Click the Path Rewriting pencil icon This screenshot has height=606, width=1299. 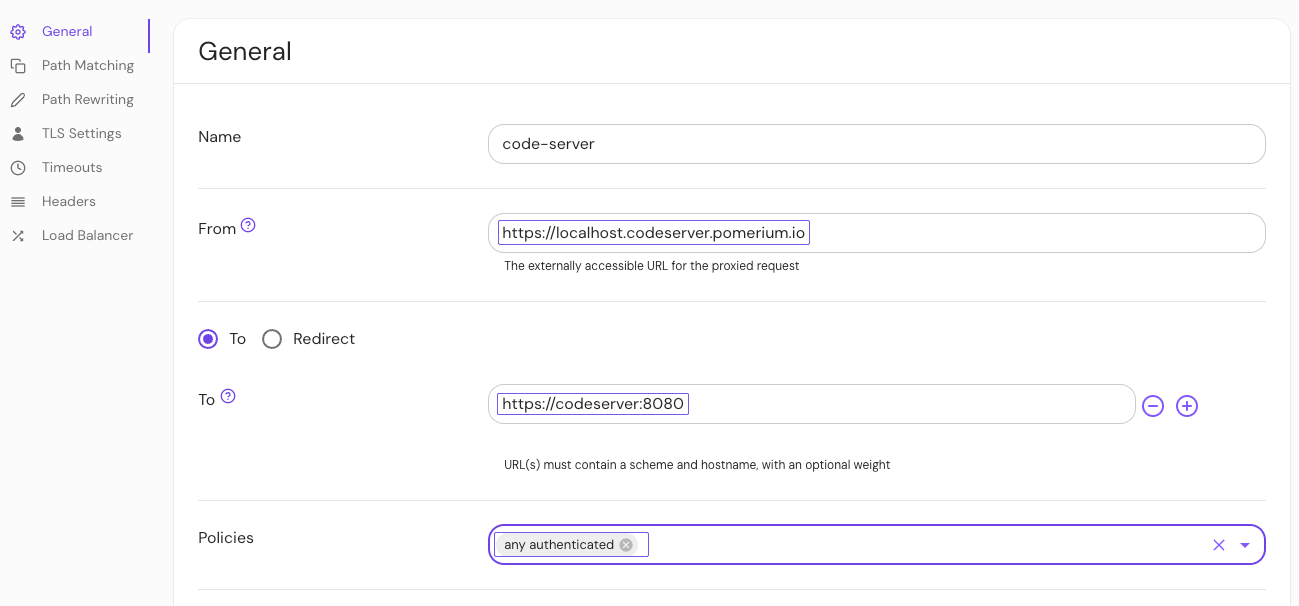tap(18, 100)
